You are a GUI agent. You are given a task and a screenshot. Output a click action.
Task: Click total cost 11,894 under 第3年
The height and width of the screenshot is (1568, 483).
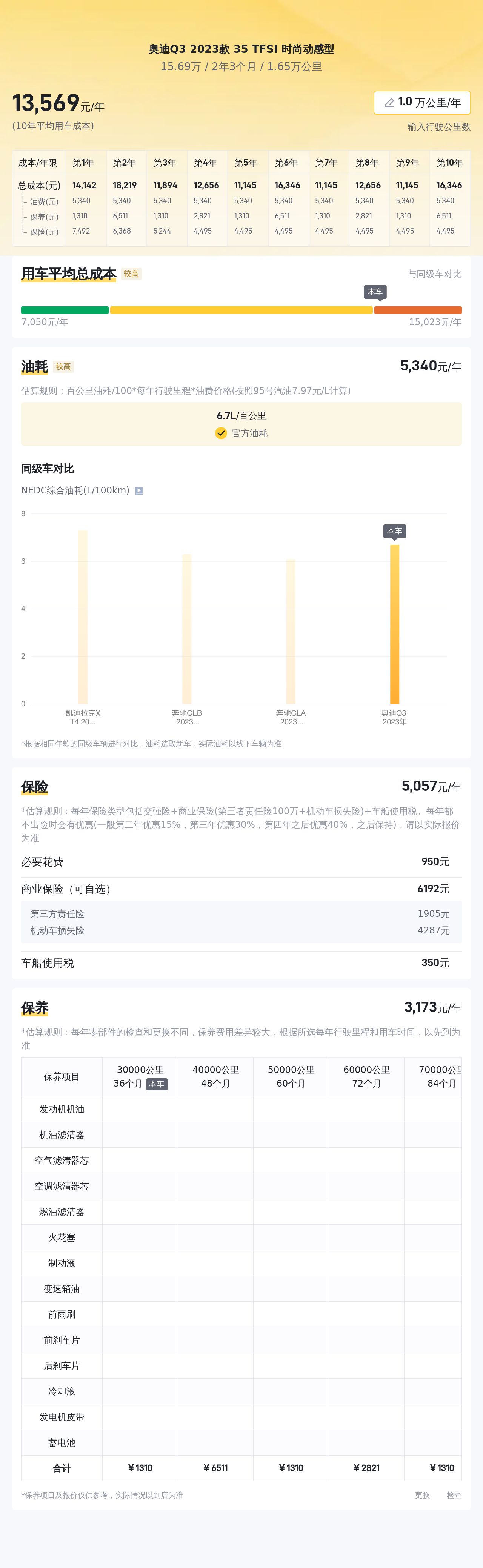[x=165, y=185]
